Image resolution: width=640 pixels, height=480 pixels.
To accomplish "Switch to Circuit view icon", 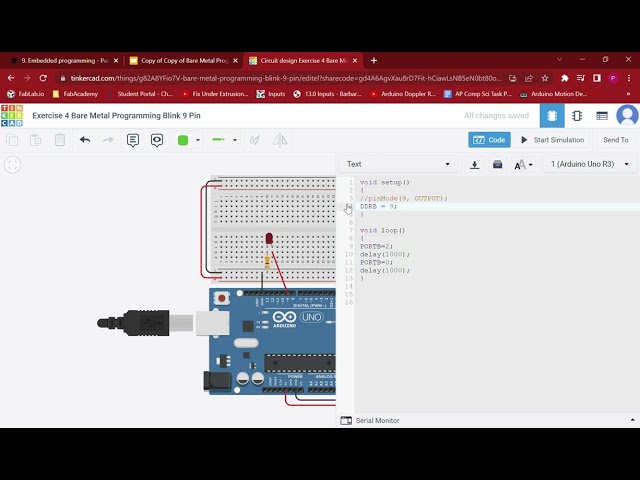I will coord(552,116).
